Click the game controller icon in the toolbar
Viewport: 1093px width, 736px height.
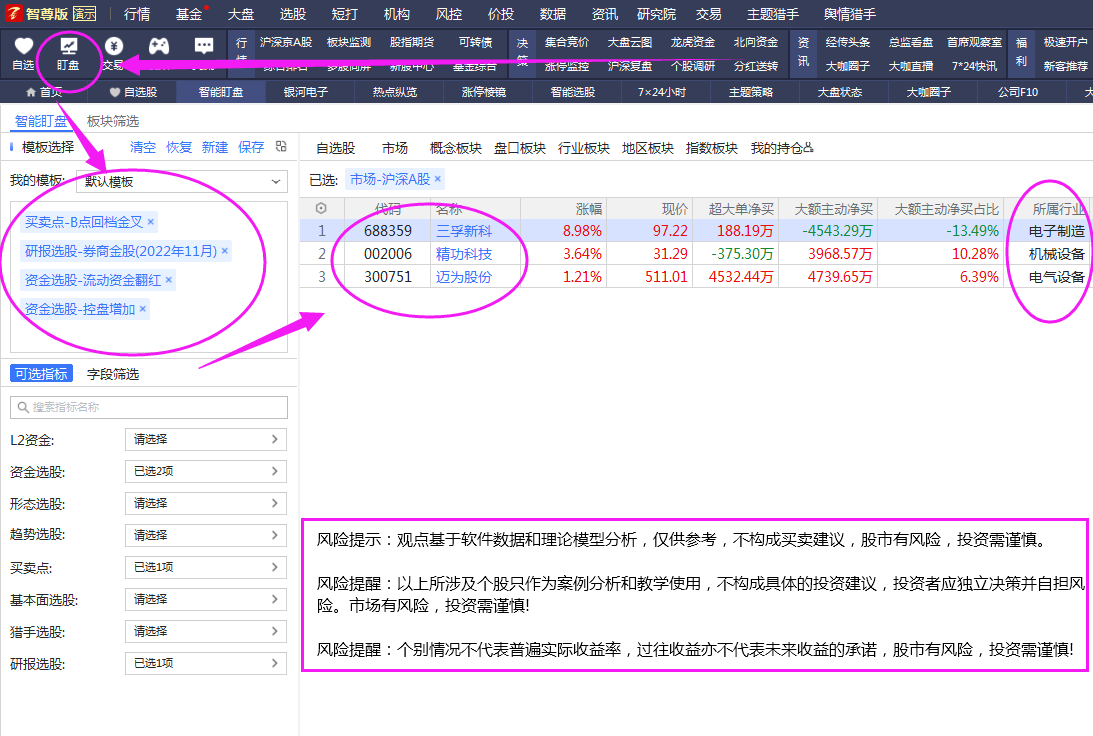[x=159, y=47]
